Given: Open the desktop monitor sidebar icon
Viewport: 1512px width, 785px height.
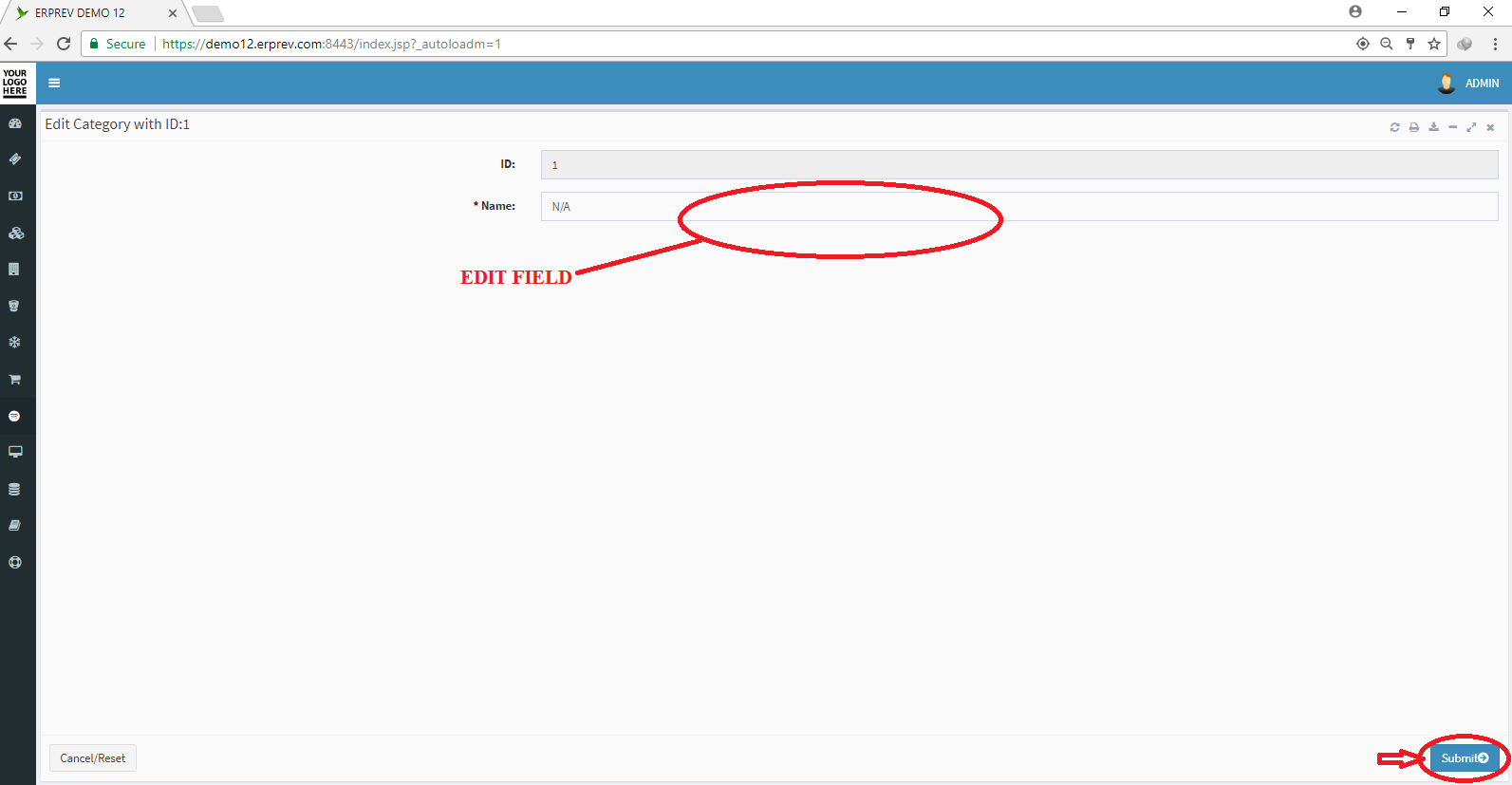Looking at the screenshot, I should (15, 452).
